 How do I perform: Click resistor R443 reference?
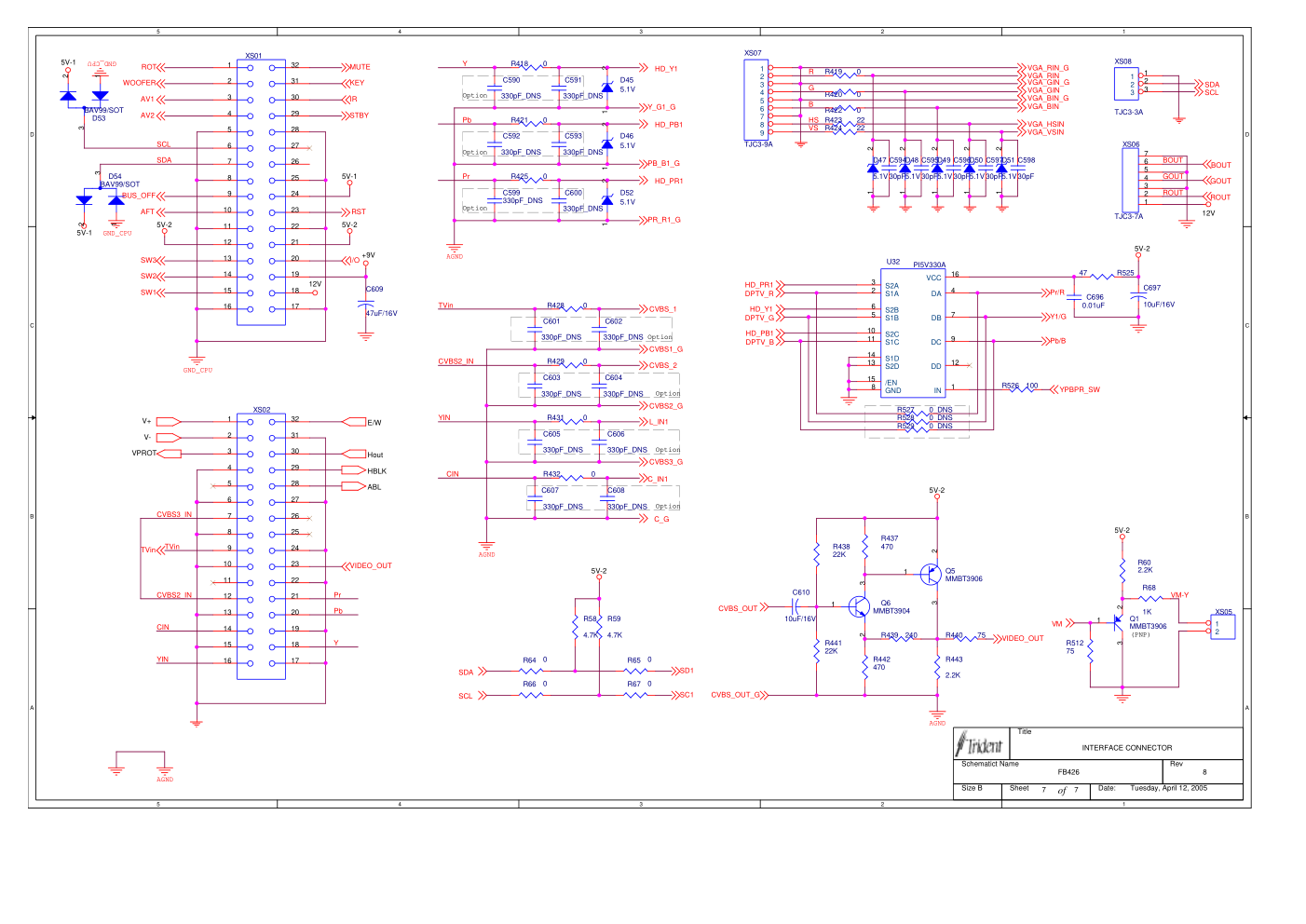click(x=954, y=659)
